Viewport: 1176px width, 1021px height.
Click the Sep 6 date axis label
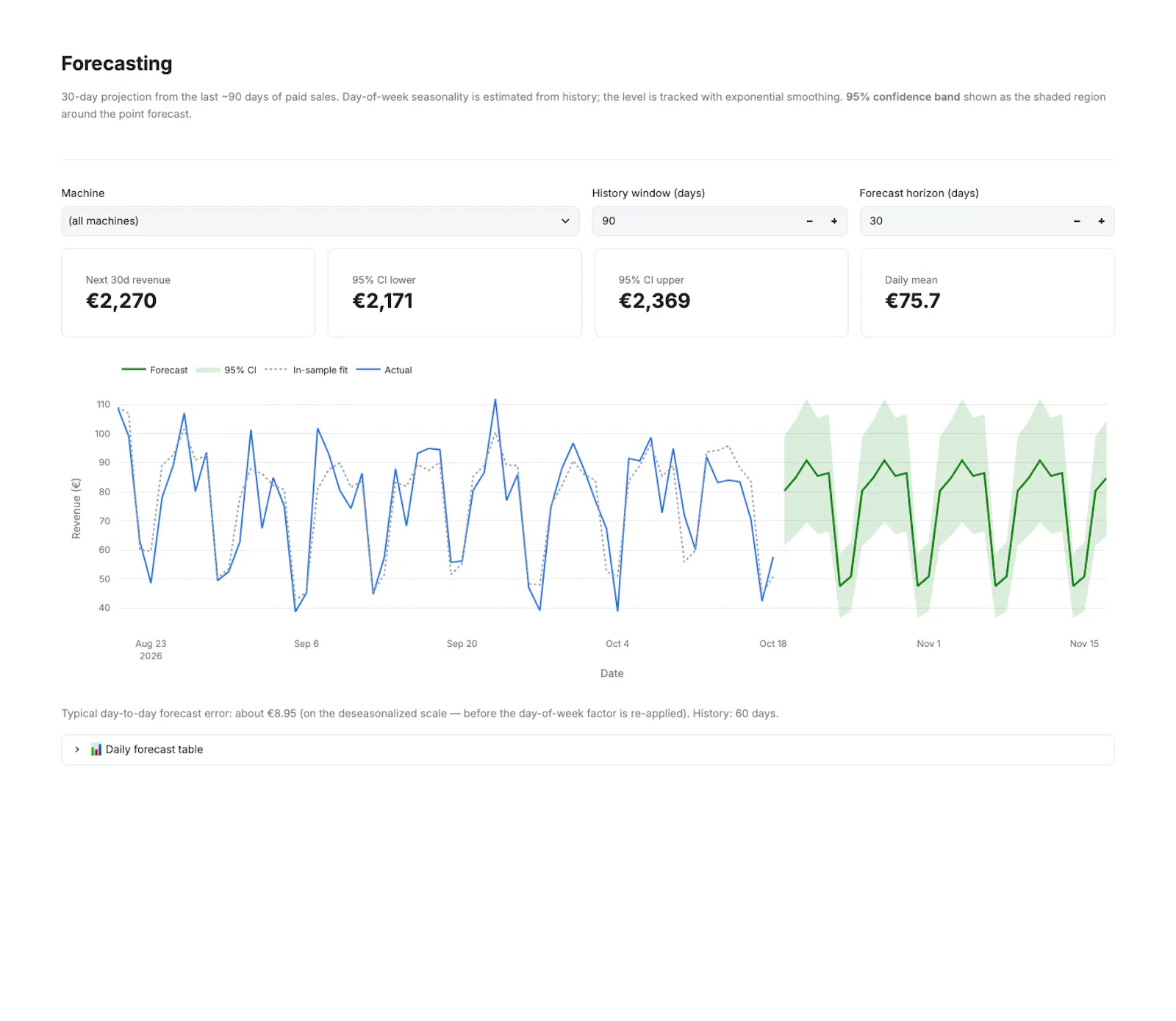pos(306,644)
